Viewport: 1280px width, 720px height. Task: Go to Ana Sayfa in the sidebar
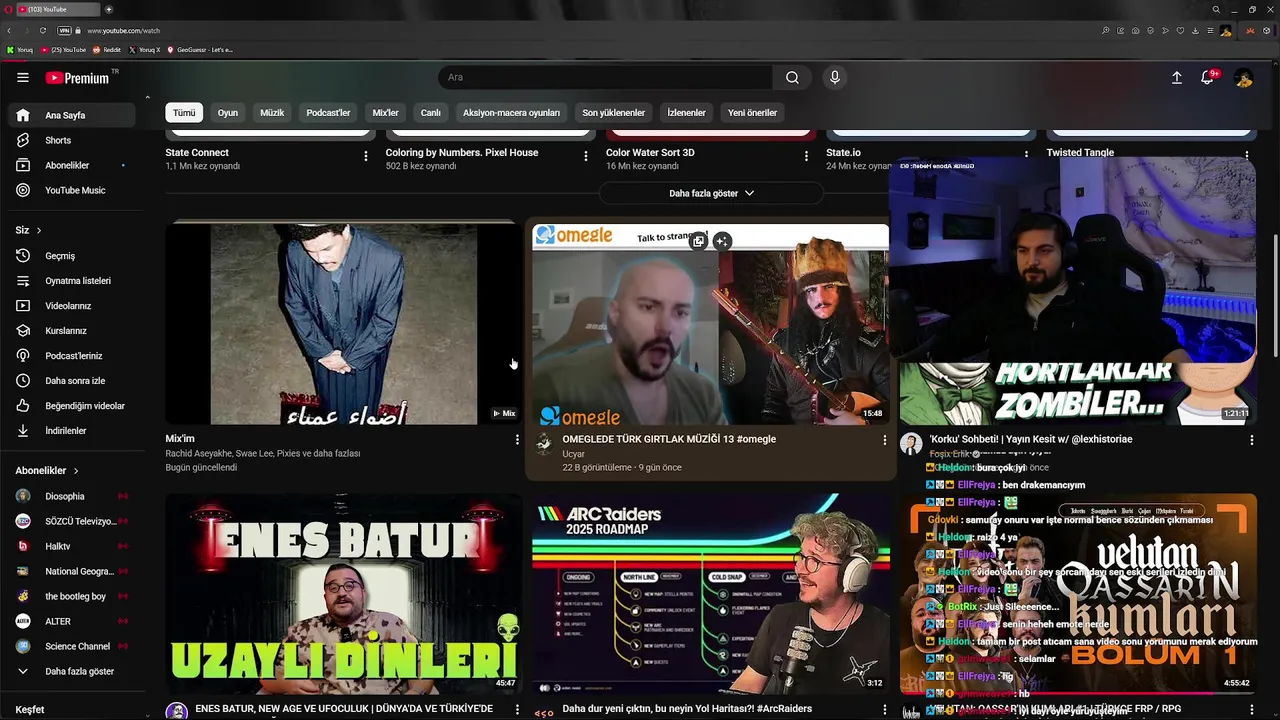click(71, 115)
